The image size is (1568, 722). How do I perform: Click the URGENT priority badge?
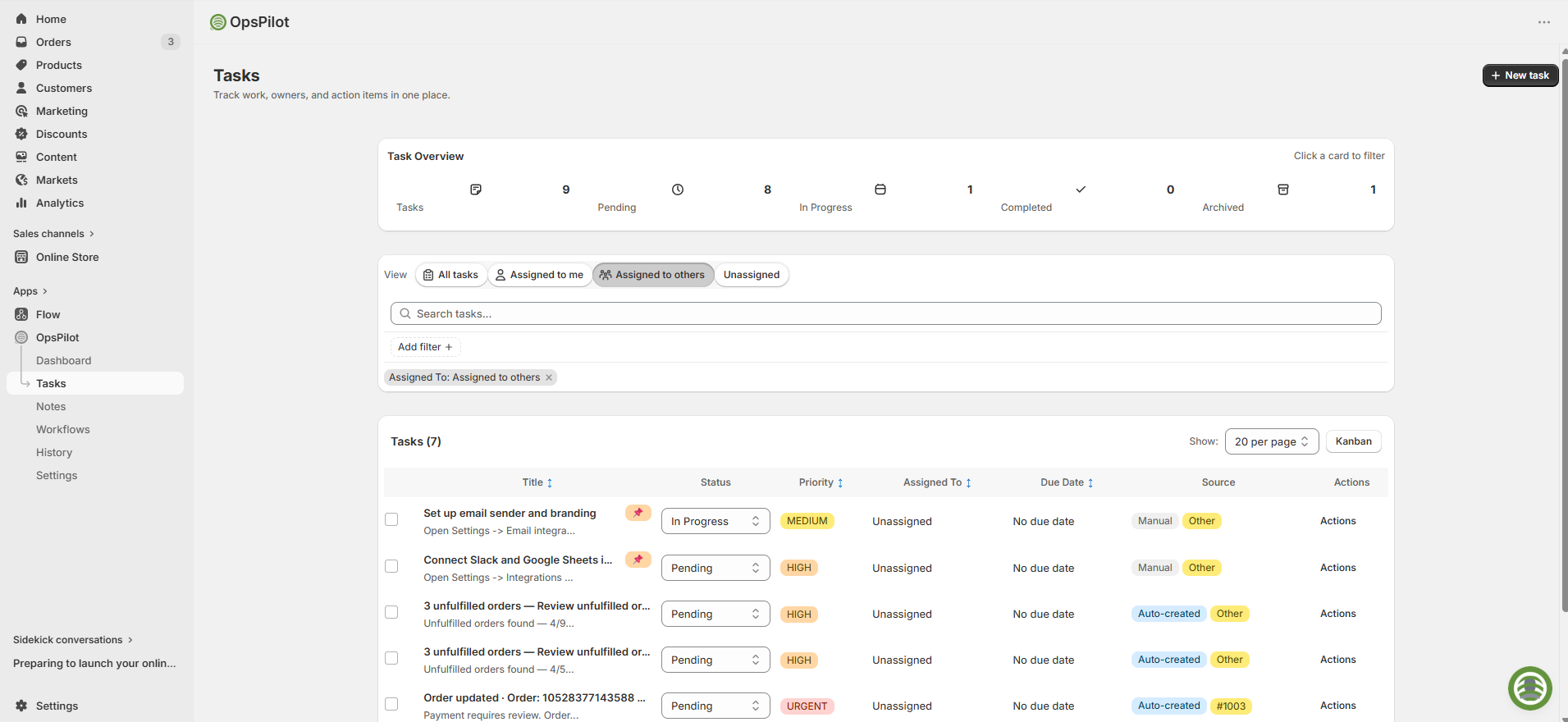point(807,706)
